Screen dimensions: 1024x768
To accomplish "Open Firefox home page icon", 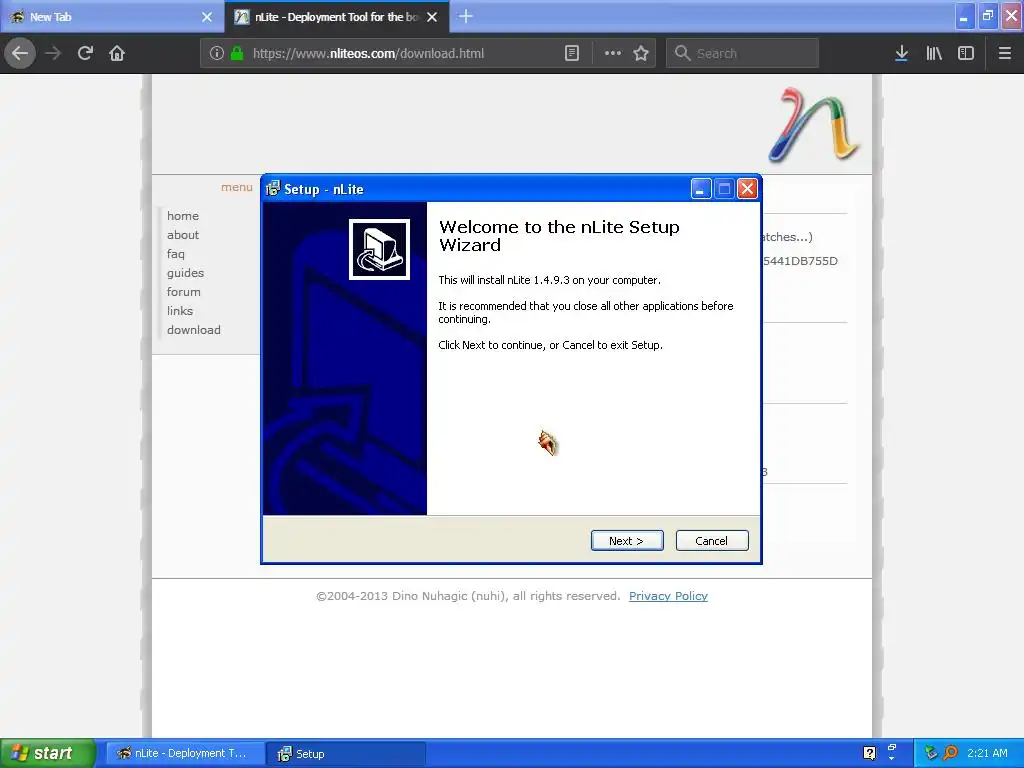I will pyautogui.click(x=117, y=54).
